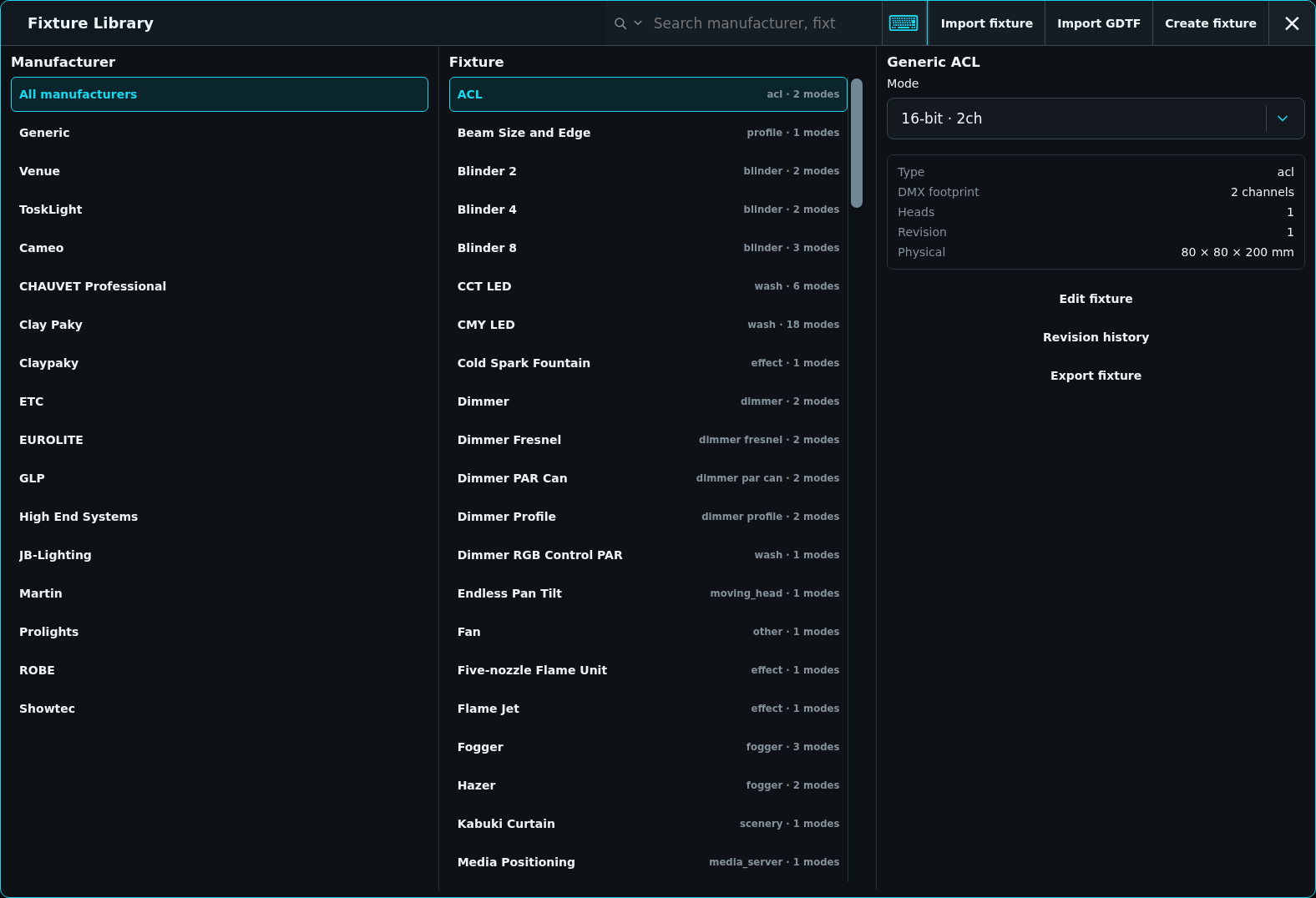
Task: Select the Flame Jet fixture
Action: (x=648, y=709)
